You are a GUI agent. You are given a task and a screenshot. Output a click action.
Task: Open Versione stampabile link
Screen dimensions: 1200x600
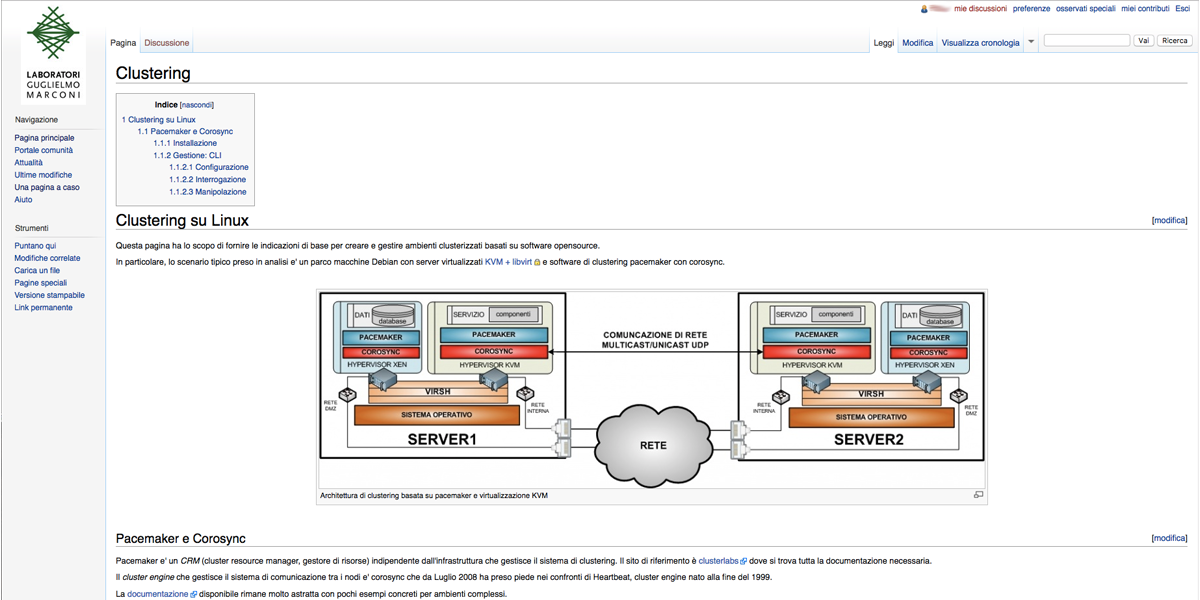pos(49,295)
